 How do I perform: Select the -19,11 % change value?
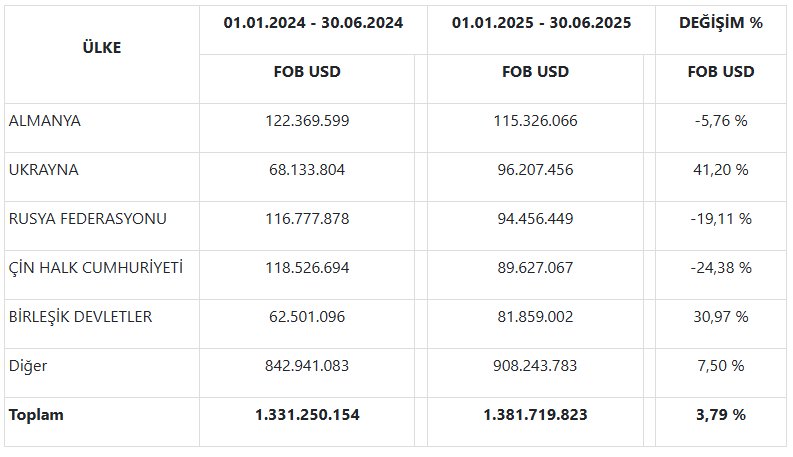721,219
